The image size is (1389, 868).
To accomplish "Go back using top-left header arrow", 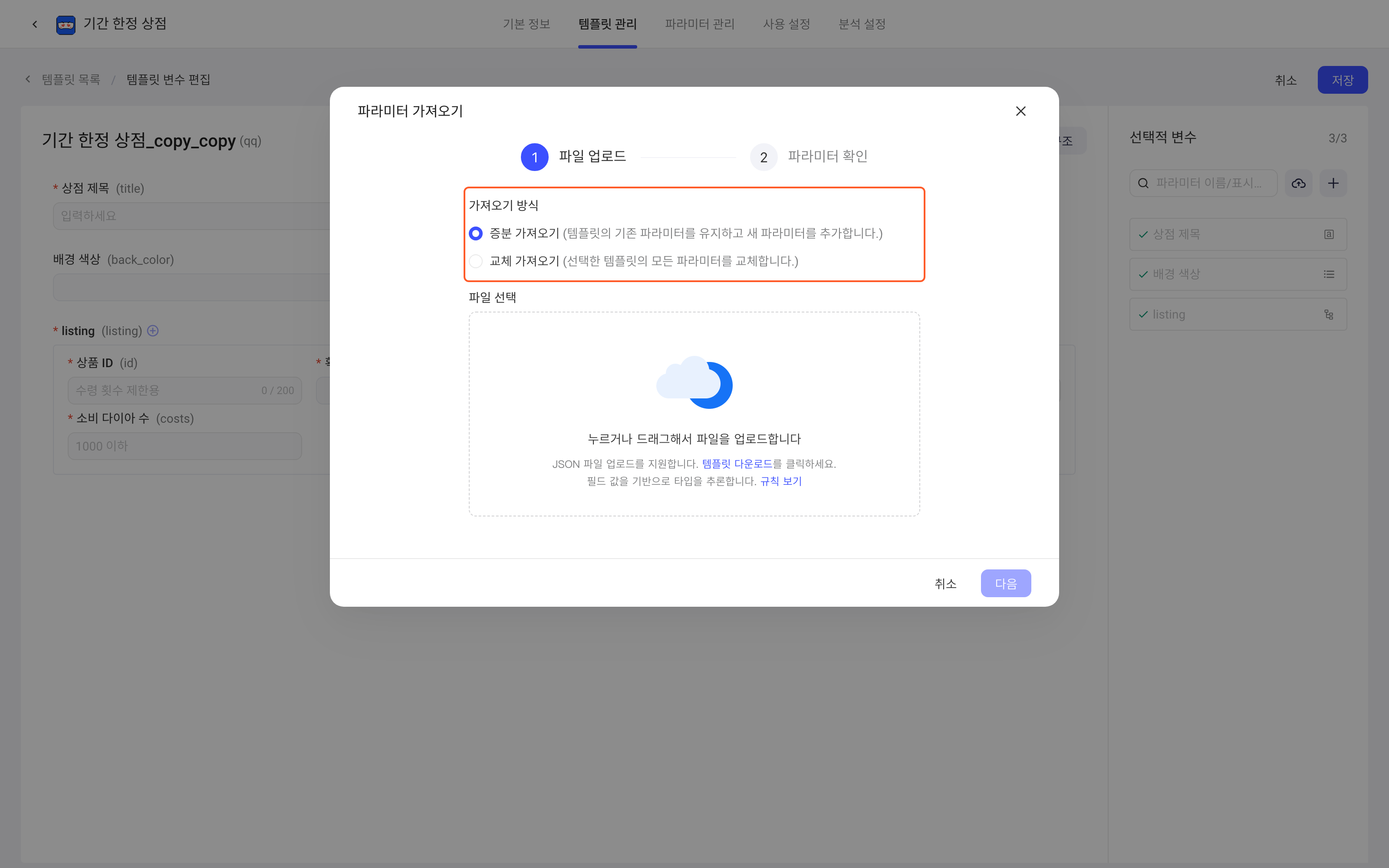I will [35, 24].
